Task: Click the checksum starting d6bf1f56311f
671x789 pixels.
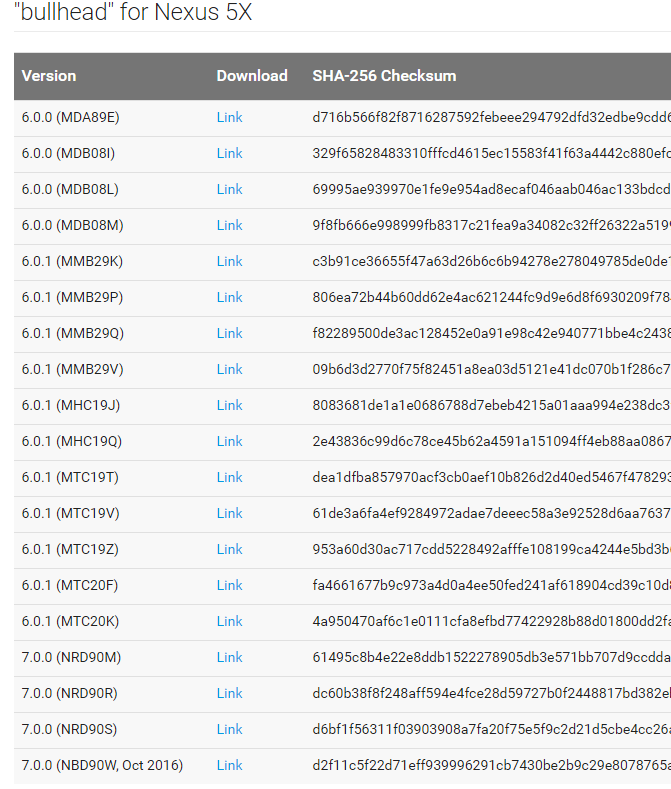Action: click(492, 729)
